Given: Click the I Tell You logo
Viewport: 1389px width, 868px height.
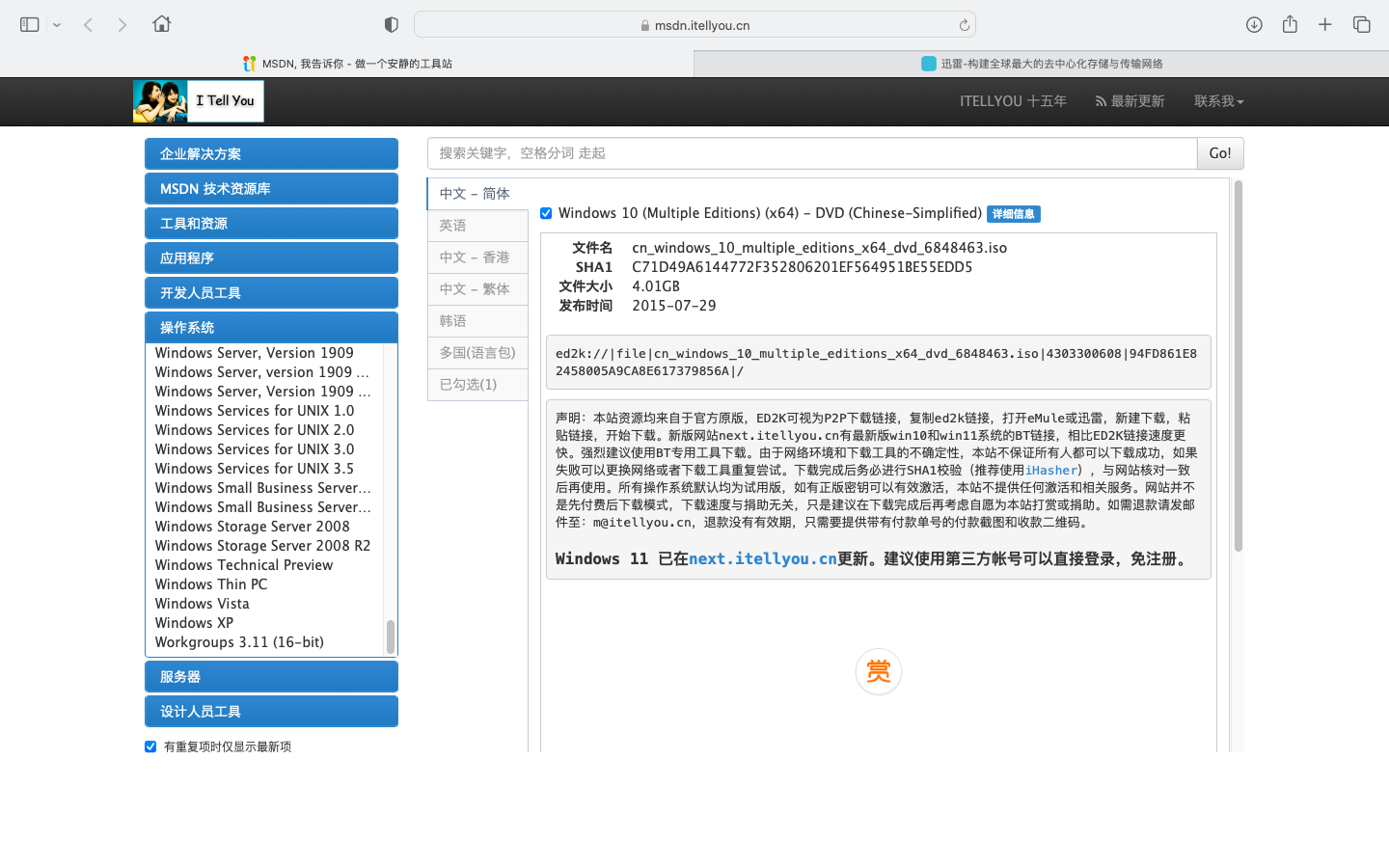Looking at the screenshot, I should [x=198, y=101].
